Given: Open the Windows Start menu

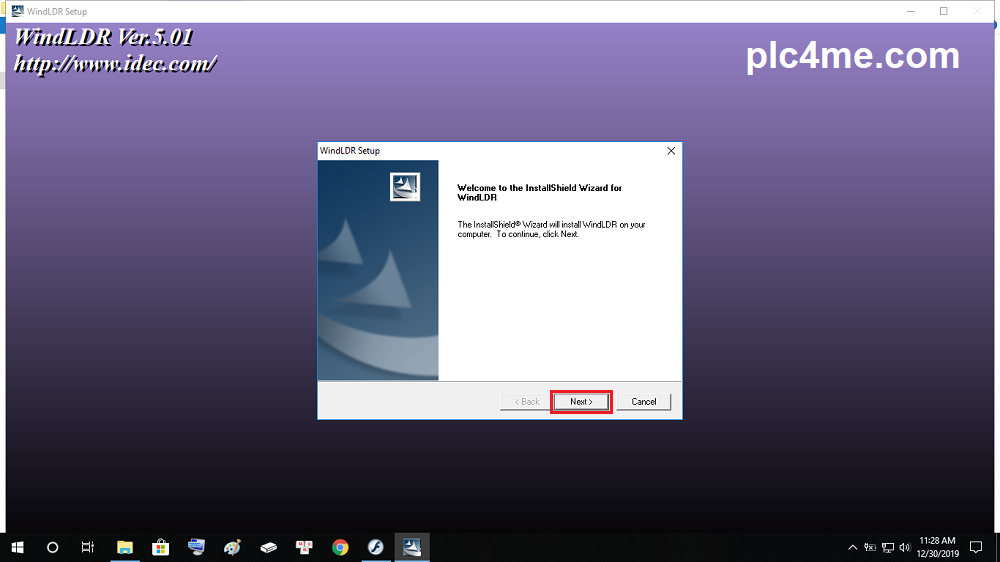Looking at the screenshot, I should 17,547.
